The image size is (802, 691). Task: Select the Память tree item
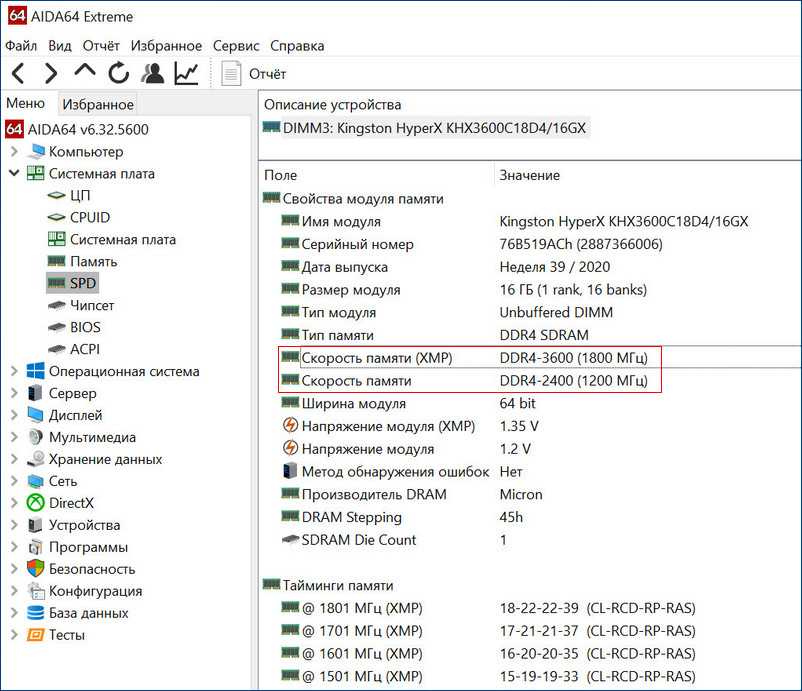click(93, 261)
